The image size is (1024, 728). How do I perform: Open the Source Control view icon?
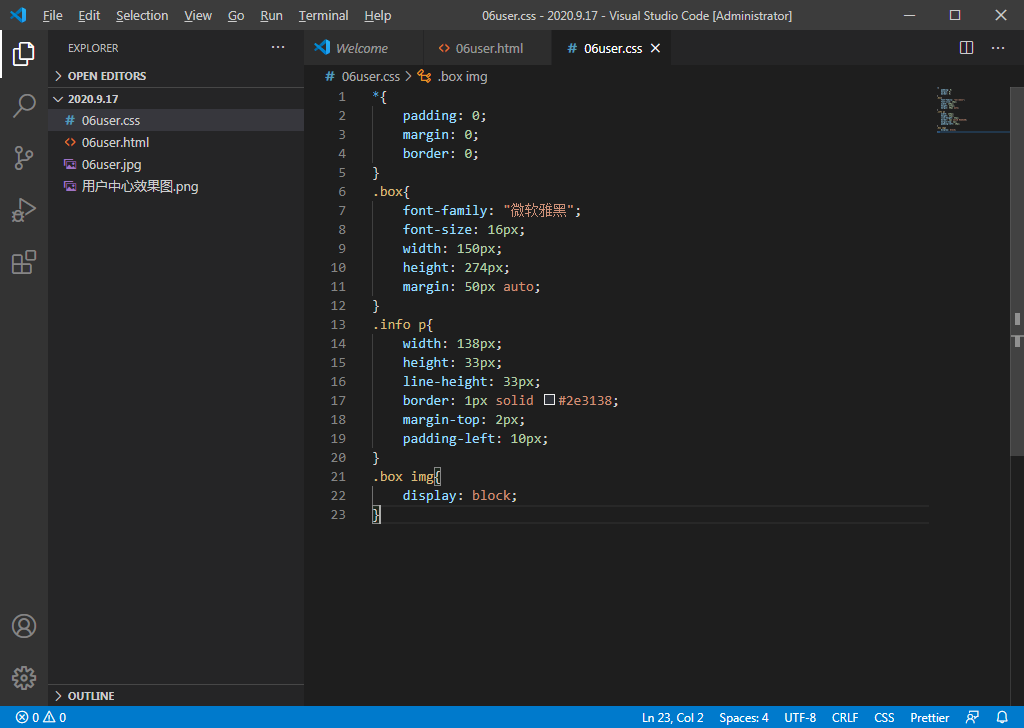pyautogui.click(x=24, y=158)
